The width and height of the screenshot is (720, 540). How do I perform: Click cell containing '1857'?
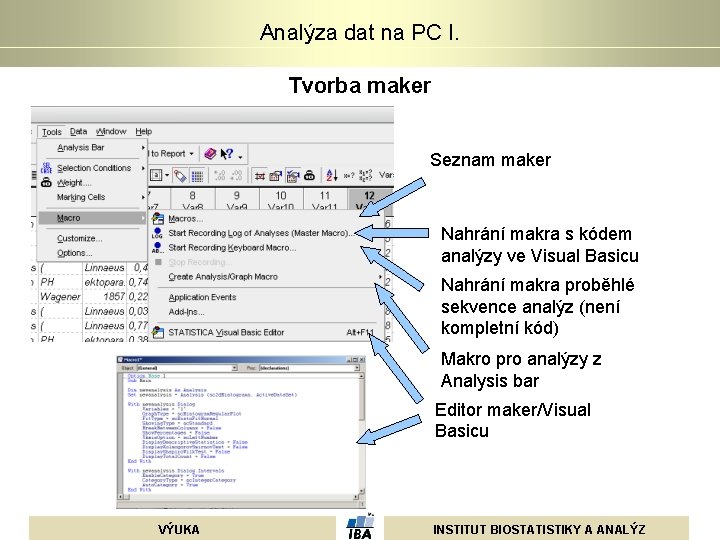(x=105, y=297)
